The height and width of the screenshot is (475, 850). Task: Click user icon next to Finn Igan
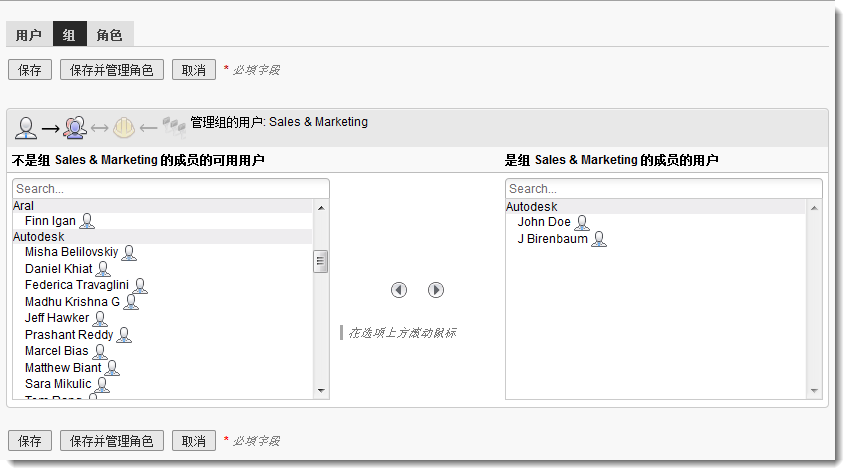point(87,221)
